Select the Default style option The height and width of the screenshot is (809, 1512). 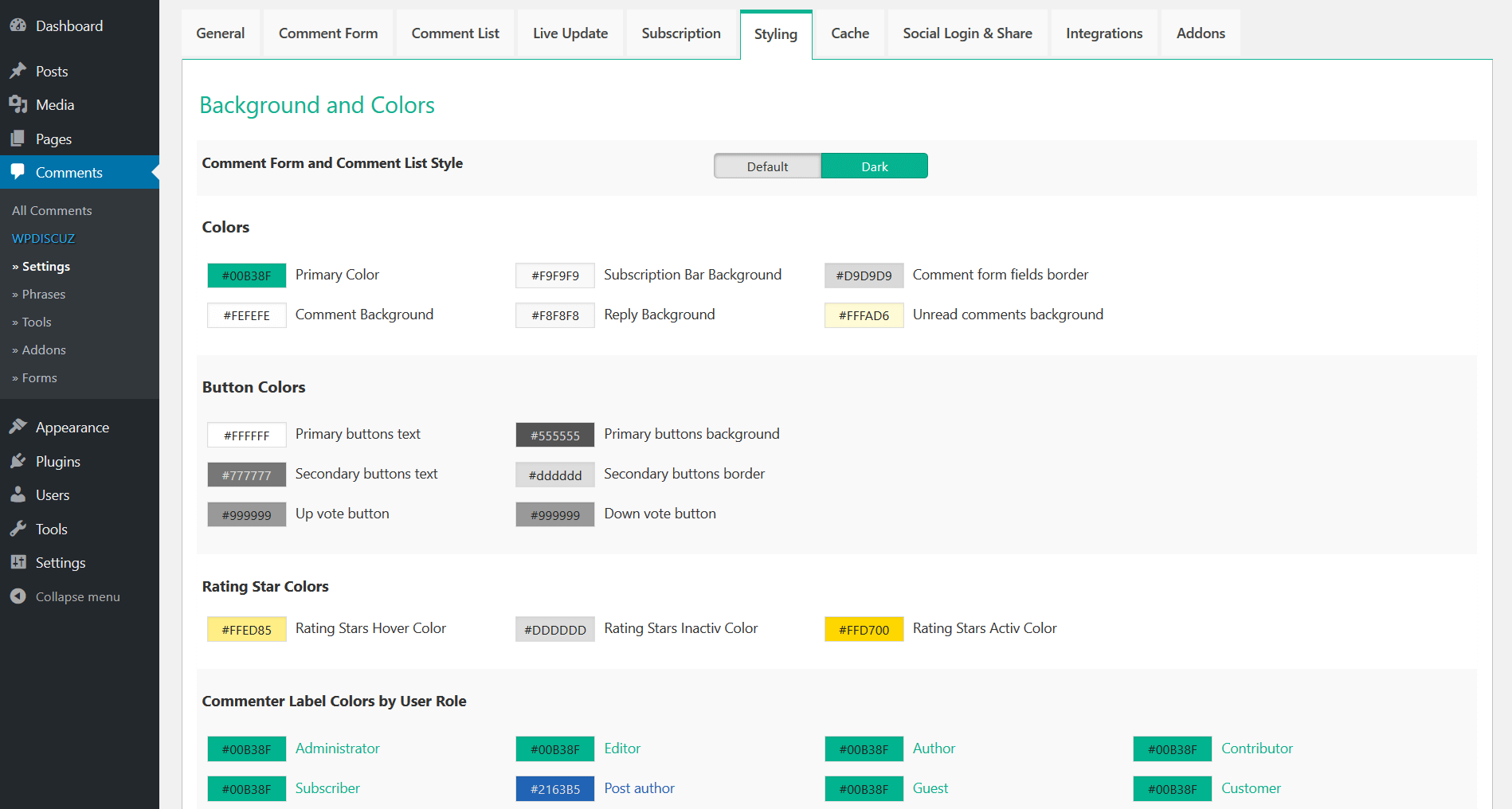click(x=767, y=166)
